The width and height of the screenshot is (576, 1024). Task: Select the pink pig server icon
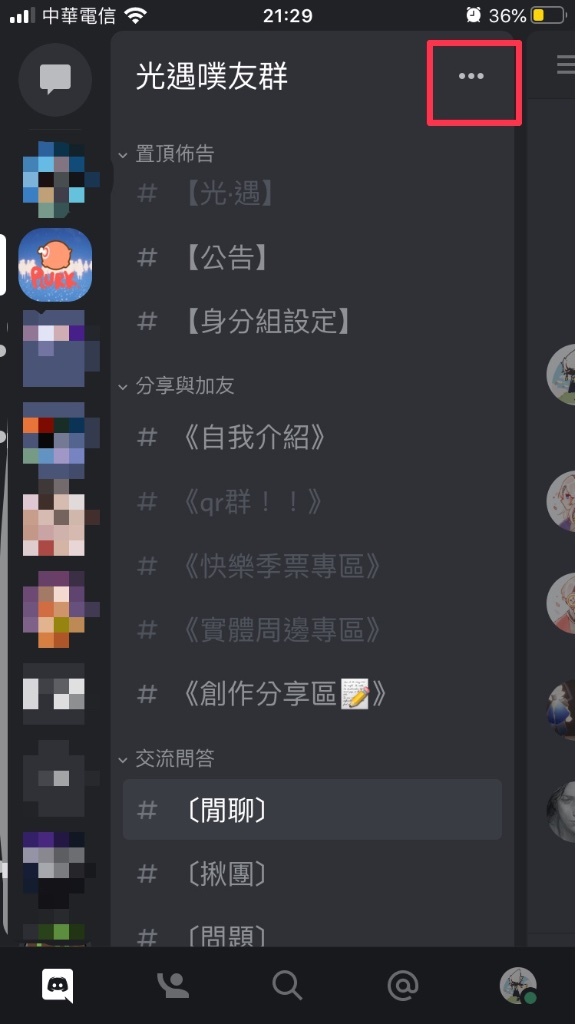[56, 264]
